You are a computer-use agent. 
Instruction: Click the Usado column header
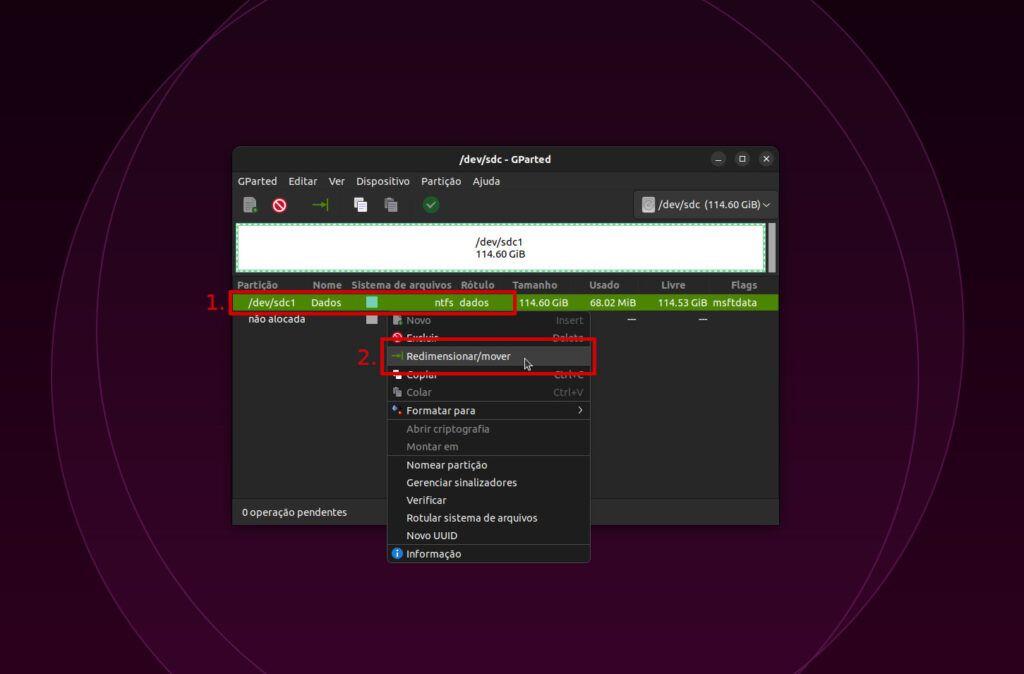coord(604,285)
